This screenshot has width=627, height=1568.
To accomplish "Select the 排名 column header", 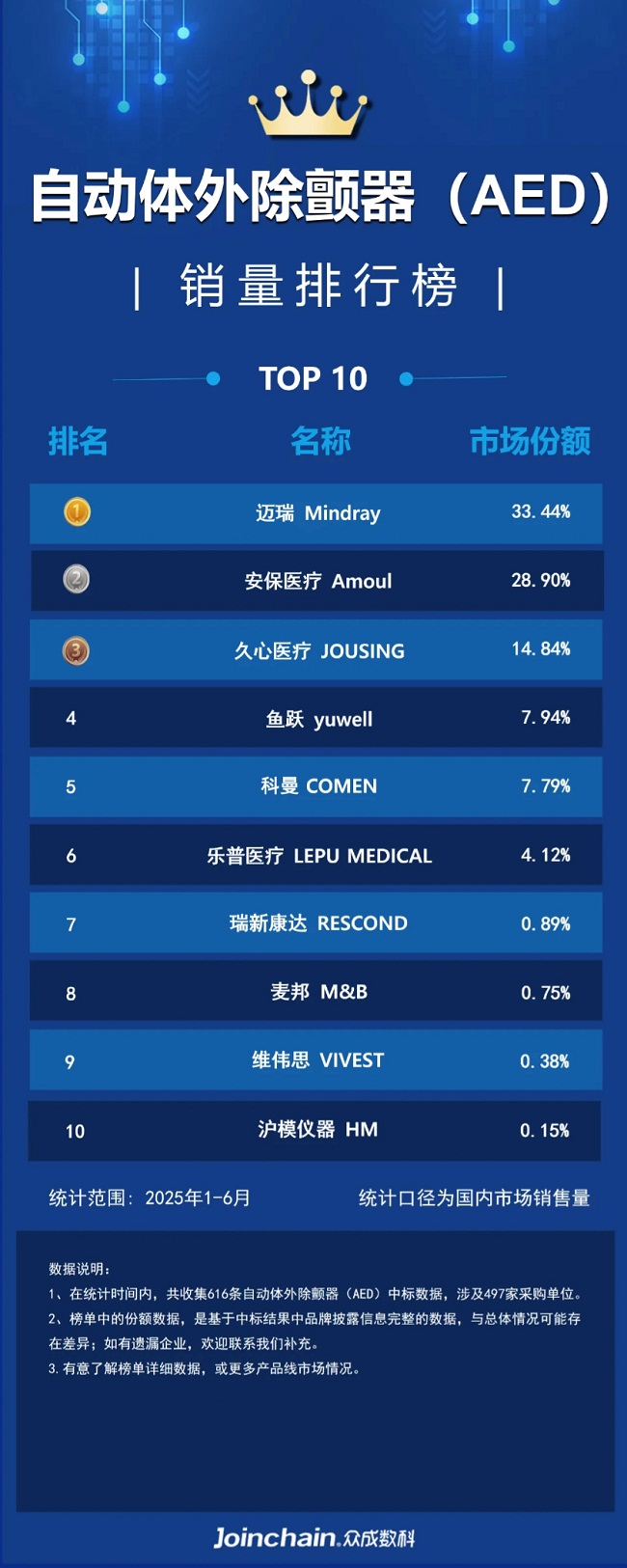I will pyautogui.click(x=78, y=441).
